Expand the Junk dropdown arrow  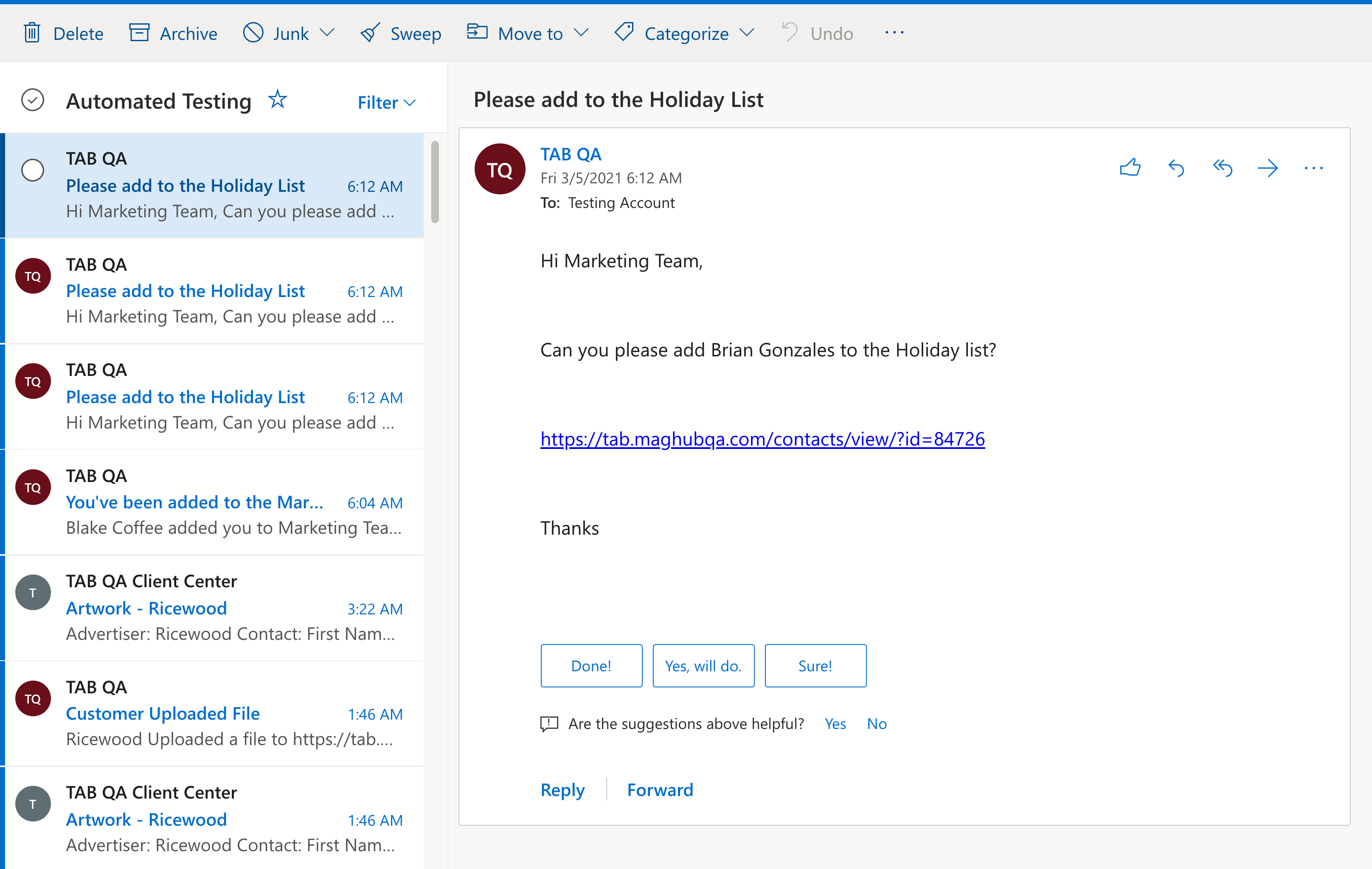coord(327,33)
